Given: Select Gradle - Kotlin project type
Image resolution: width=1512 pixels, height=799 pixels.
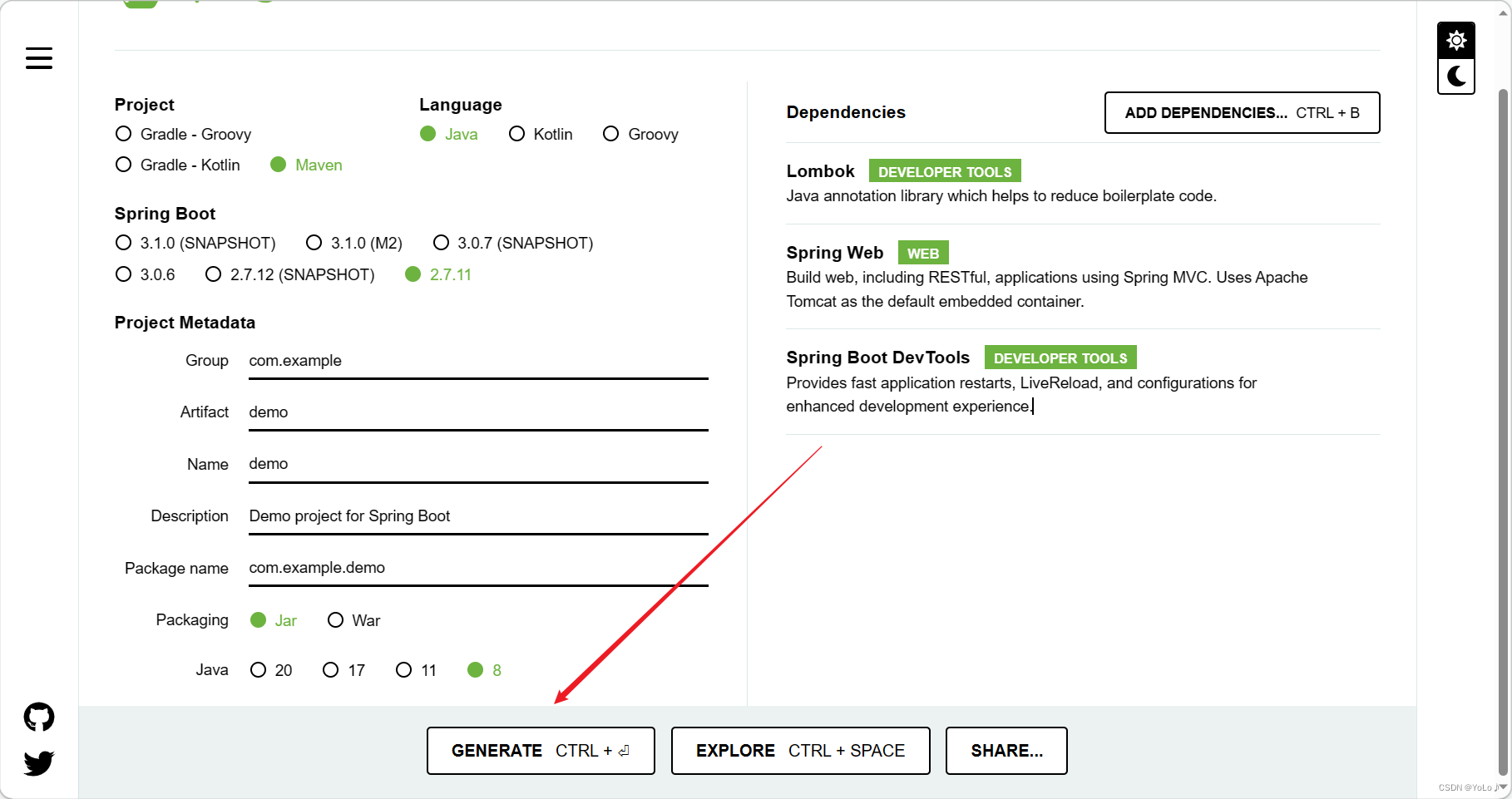Looking at the screenshot, I should click(x=178, y=165).
